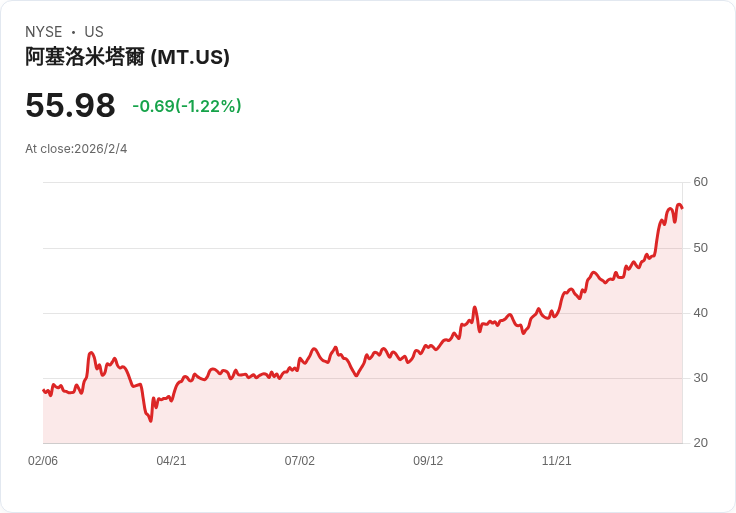The image size is (736, 513).
Task: Click the 02/06 date label on x-axis
Action: coord(43,460)
